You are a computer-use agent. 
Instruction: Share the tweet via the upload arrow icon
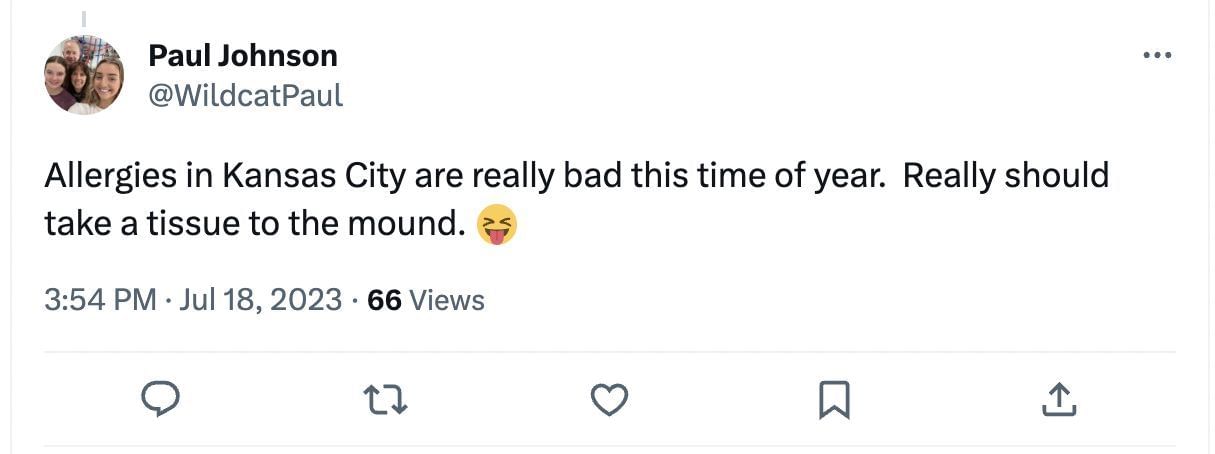coord(1058,400)
